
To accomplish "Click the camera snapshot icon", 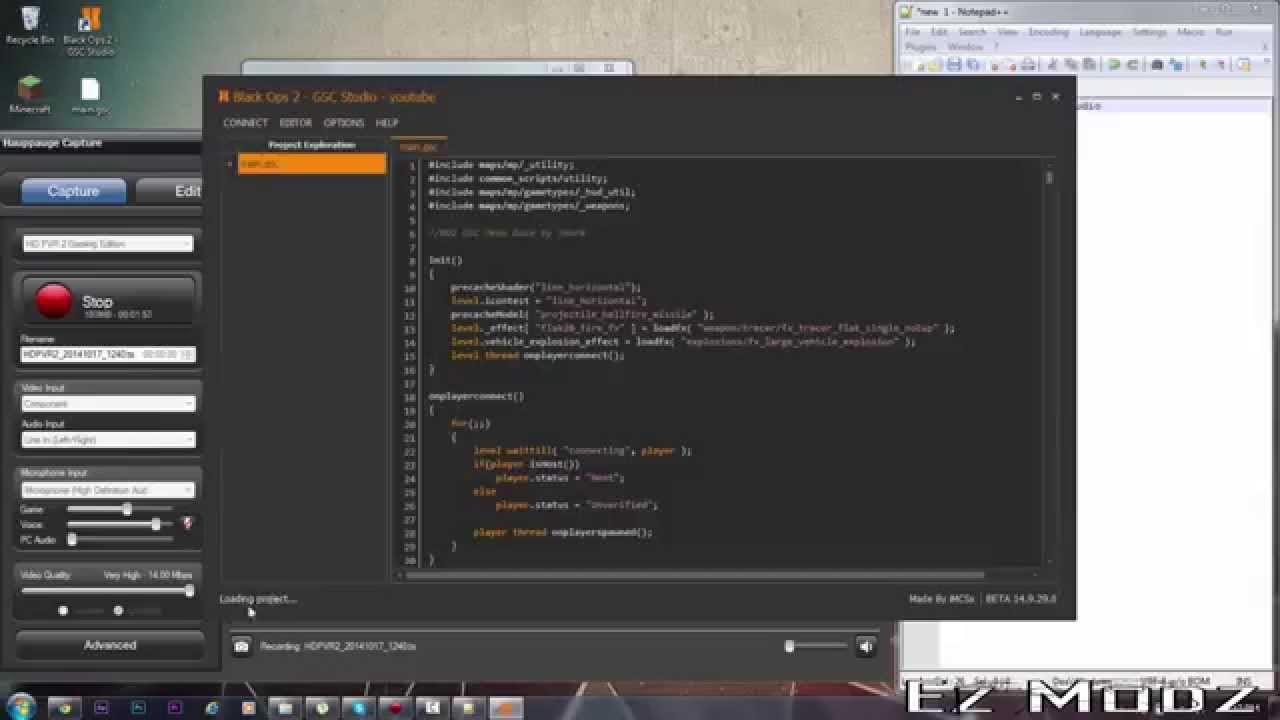I will (241, 646).
